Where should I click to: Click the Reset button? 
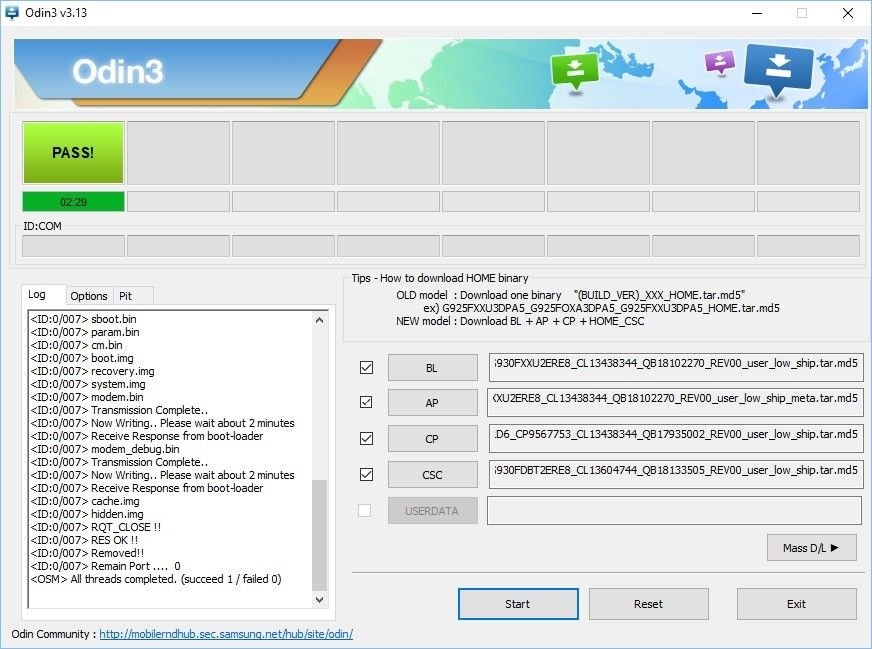(x=648, y=604)
